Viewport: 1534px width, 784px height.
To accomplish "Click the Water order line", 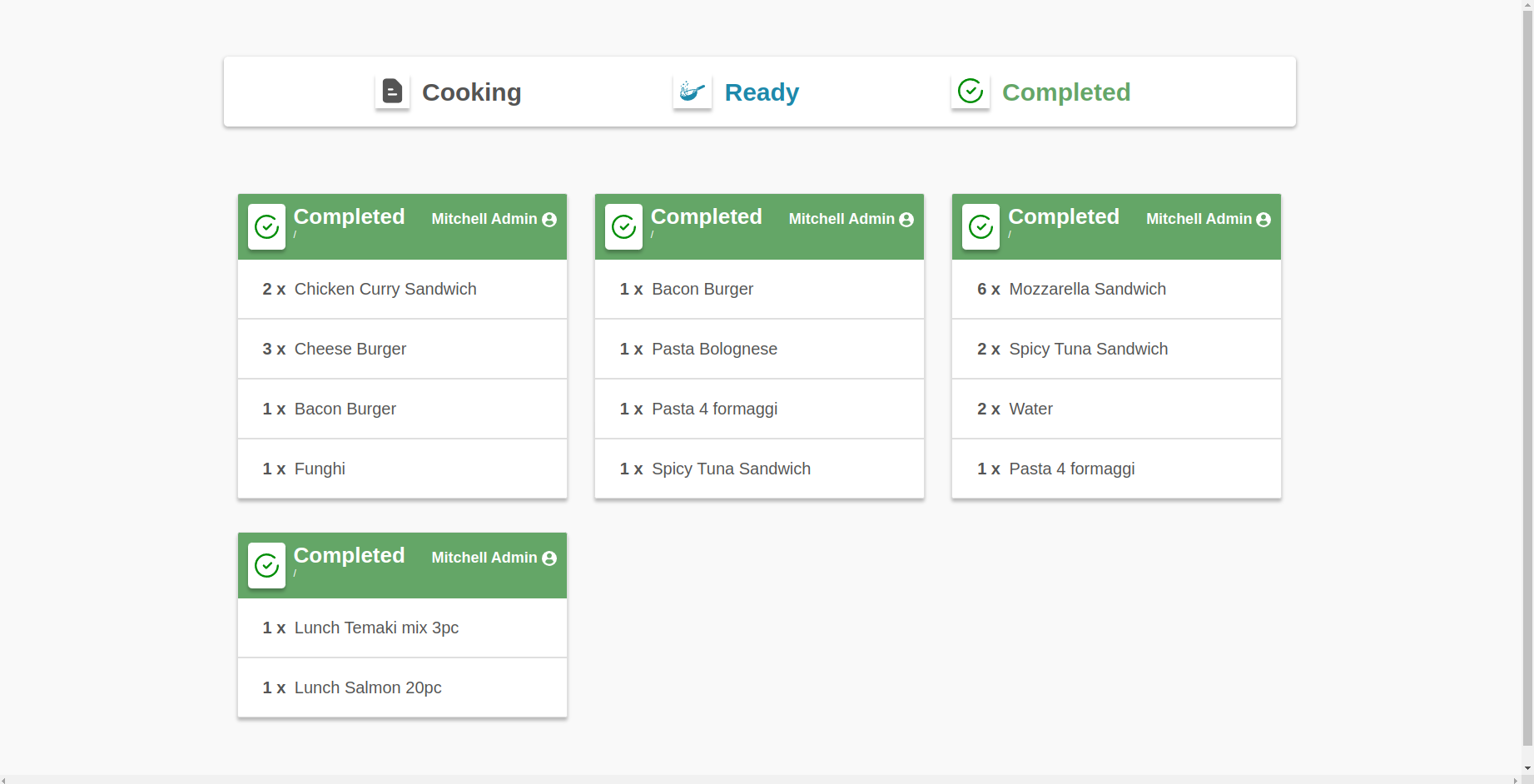I will (1116, 409).
